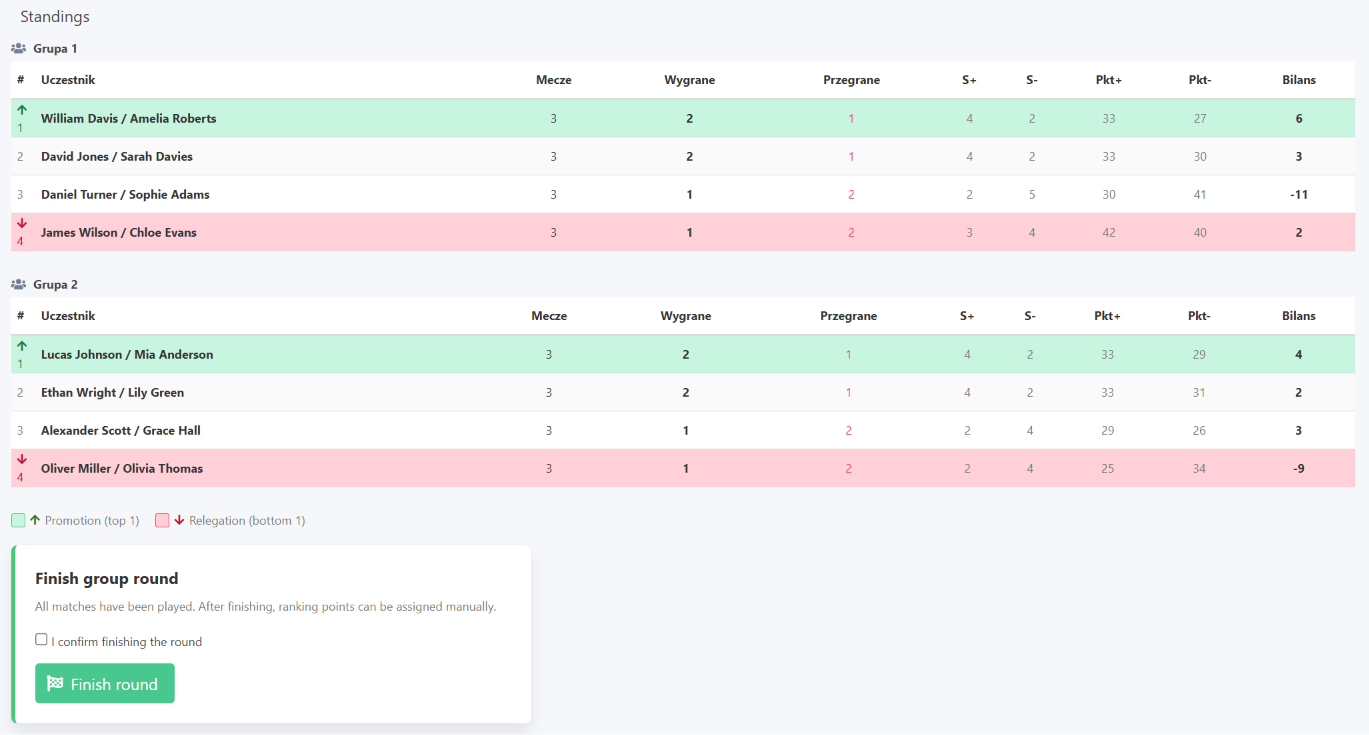Click Wygrane header in Grupa 2 table
The width and height of the screenshot is (1369, 735).
point(686,316)
